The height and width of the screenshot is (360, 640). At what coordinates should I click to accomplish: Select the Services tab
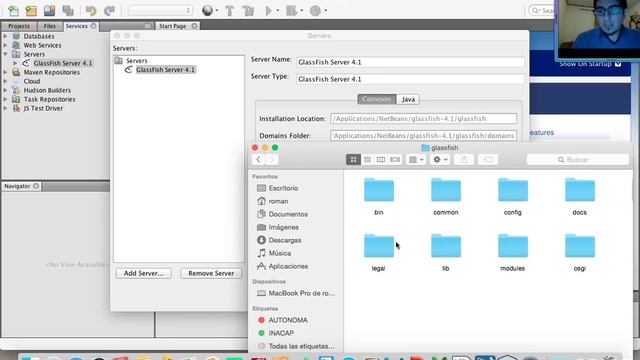click(x=76, y=26)
